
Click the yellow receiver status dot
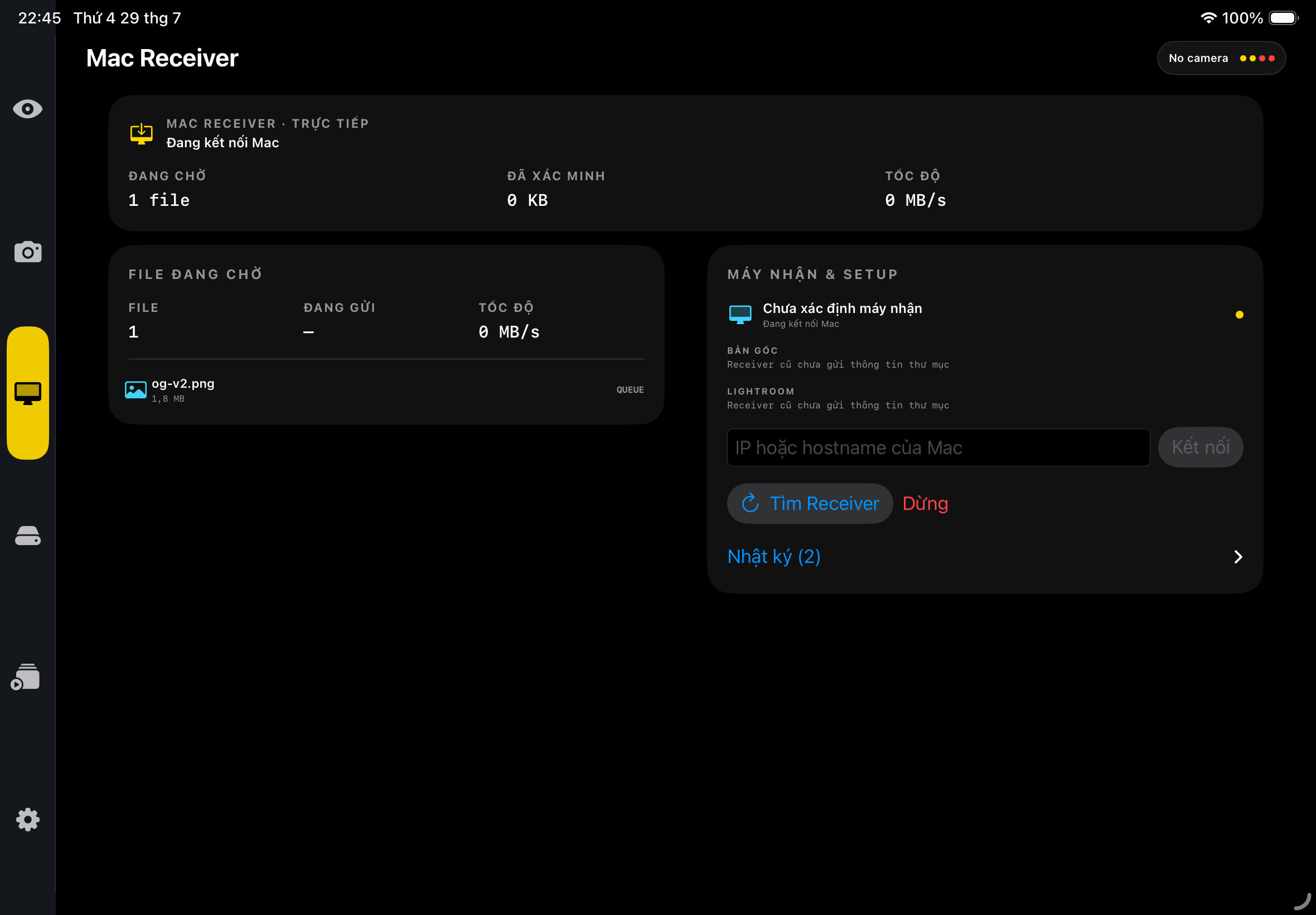[1239, 315]
